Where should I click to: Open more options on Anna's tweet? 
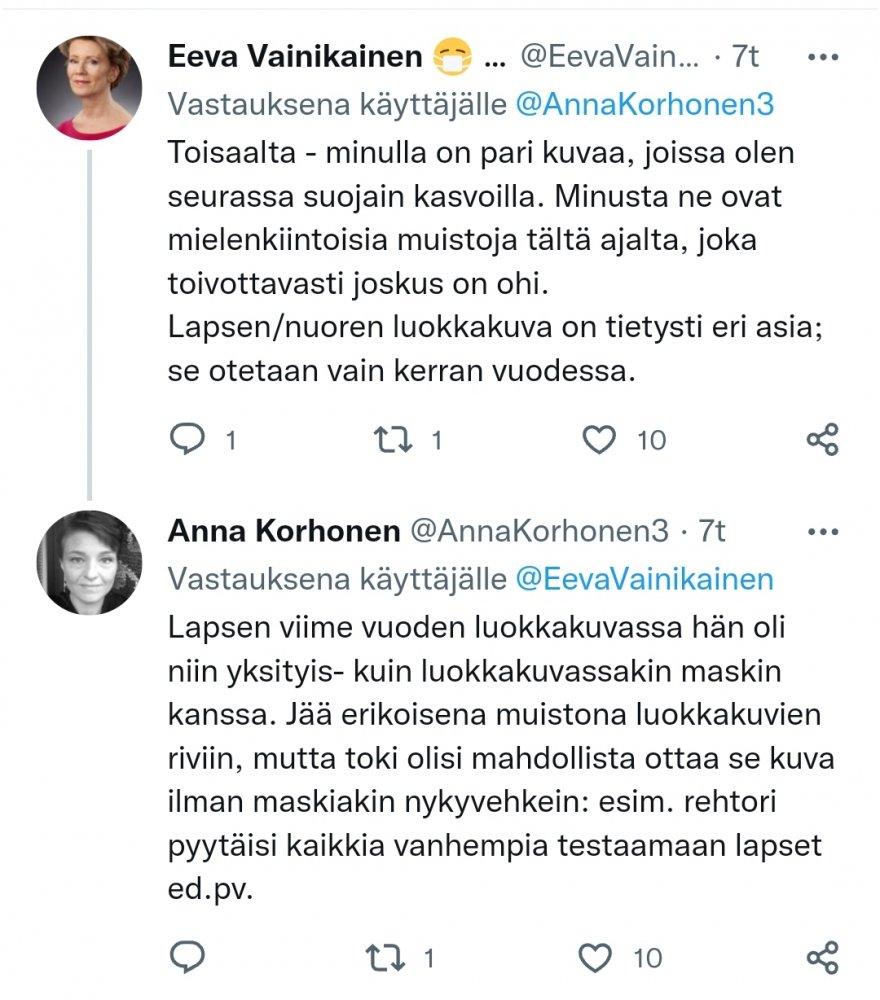coord(822,531)
